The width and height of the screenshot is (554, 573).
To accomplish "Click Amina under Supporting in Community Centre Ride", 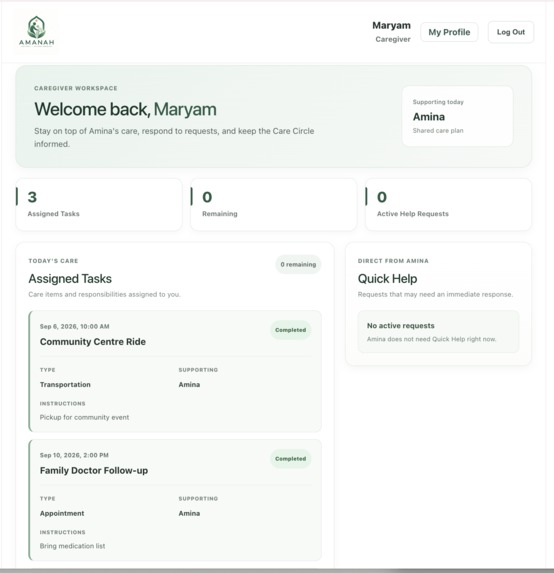I will click(189, 384).
